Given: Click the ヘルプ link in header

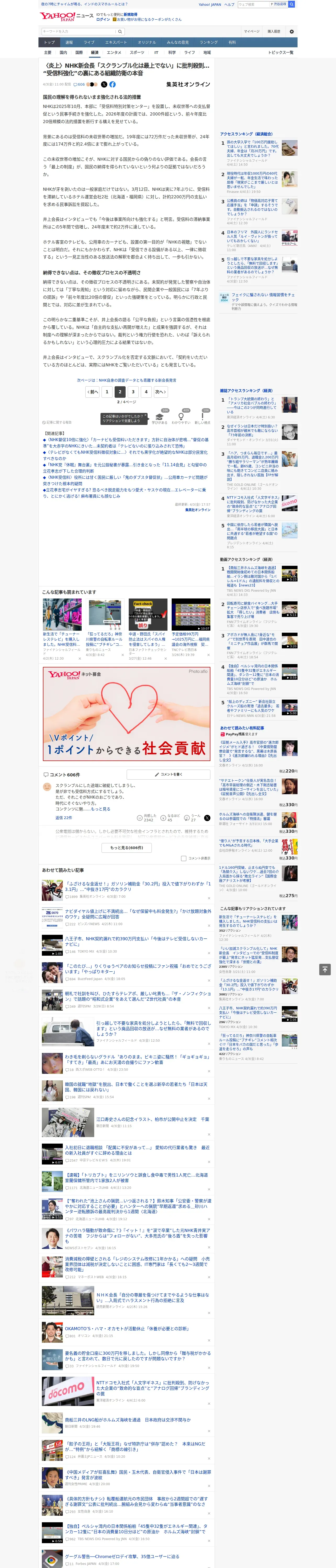Looking at the screenshot, I should (x=229, y=4).
